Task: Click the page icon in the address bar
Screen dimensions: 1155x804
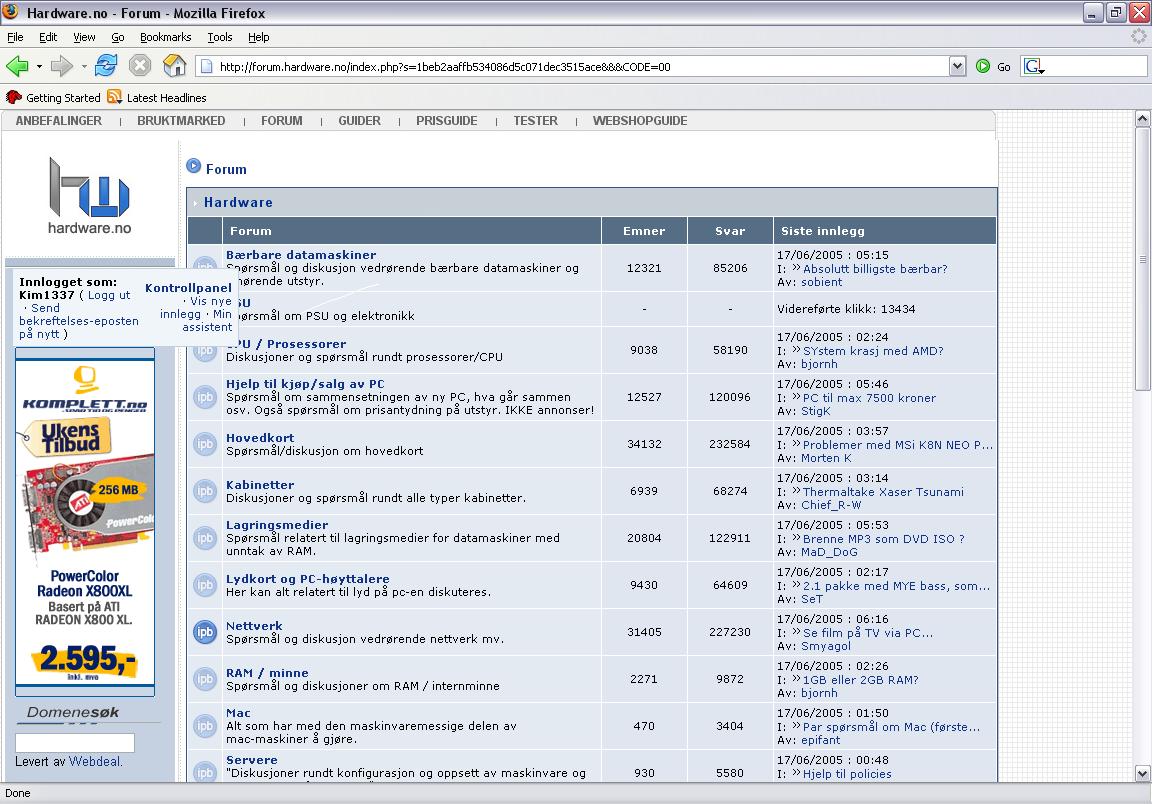Action: click(x=207, y=66)
